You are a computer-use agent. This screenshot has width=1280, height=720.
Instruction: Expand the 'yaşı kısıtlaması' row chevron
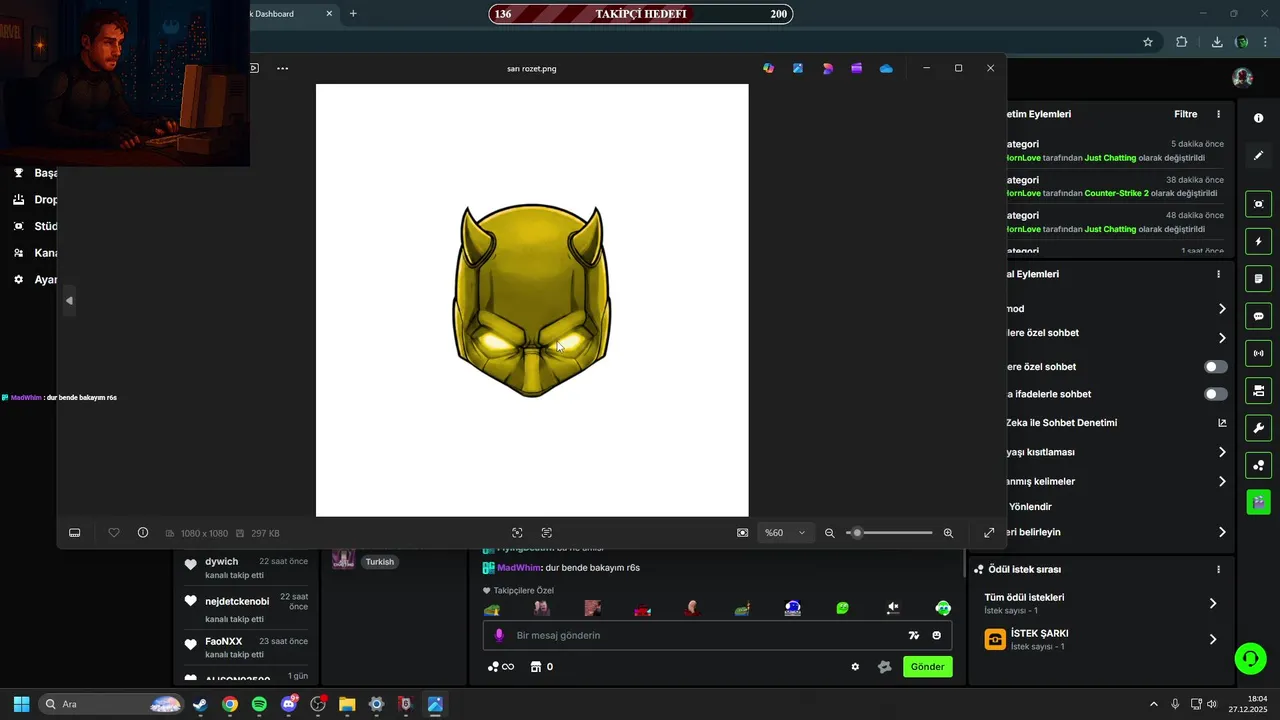pos(1221,452)
